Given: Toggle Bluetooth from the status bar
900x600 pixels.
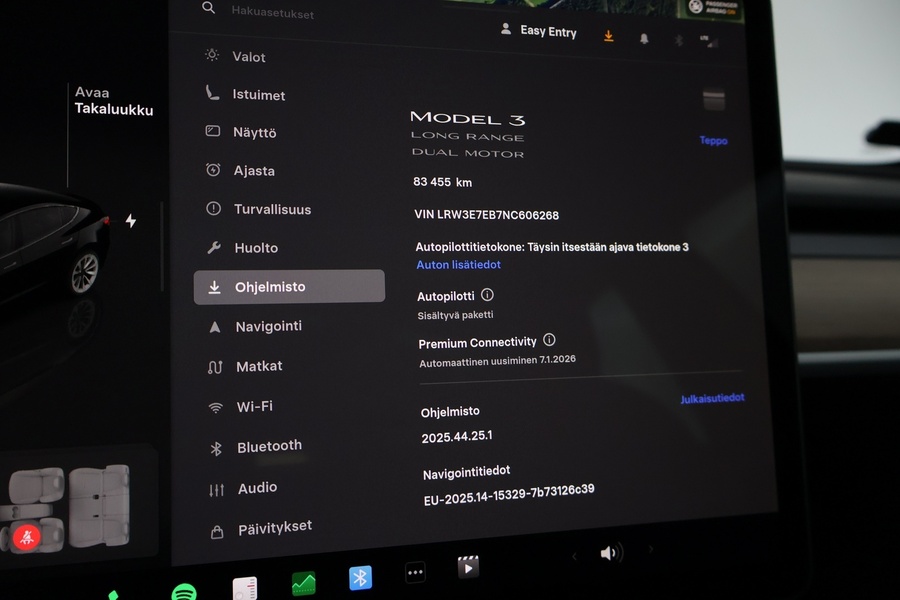Looking at the screenshot, I should tap(677, 39).
